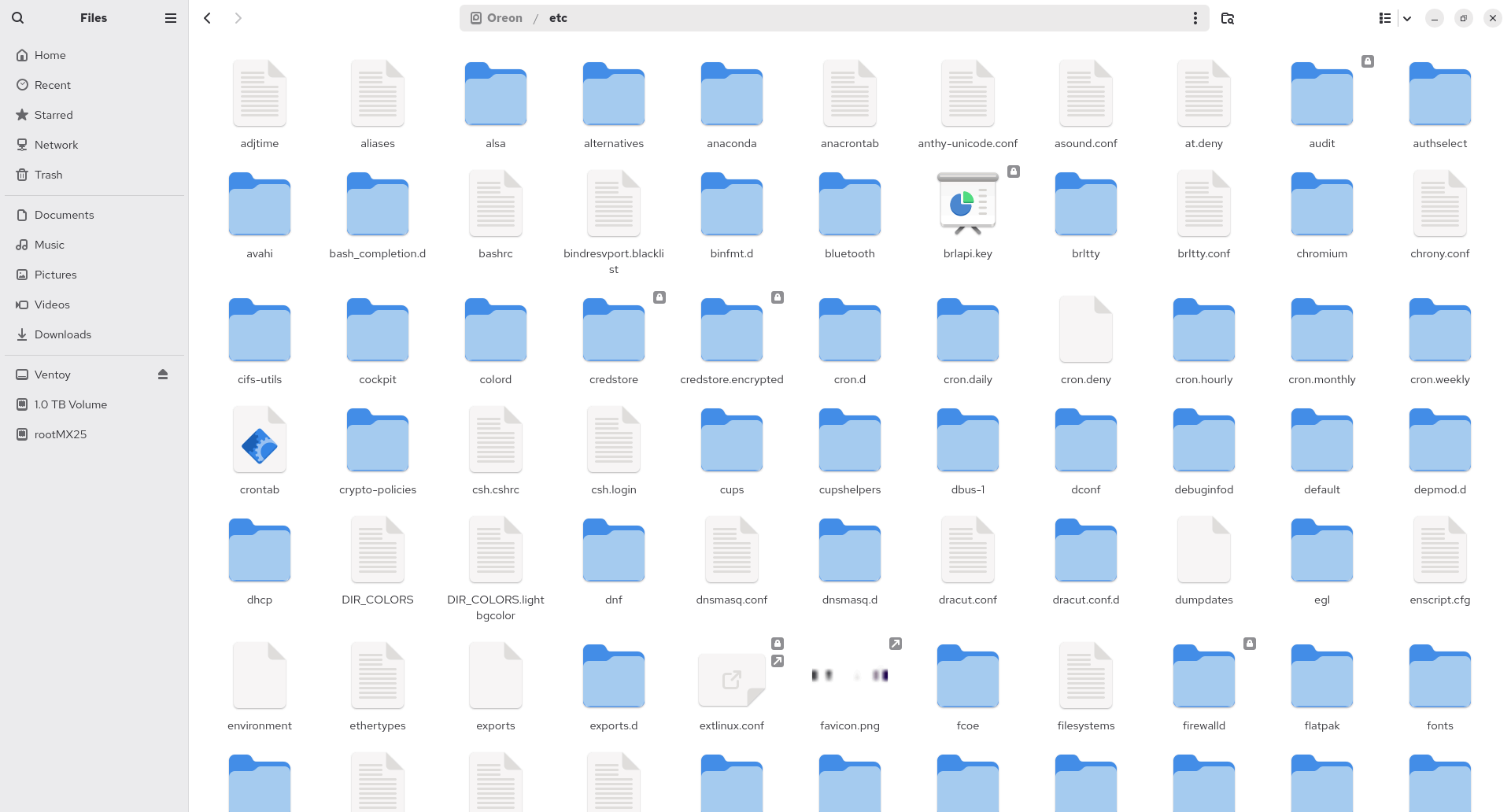
Task: Open Downloads from the sidebar
Action: [63, 334]
